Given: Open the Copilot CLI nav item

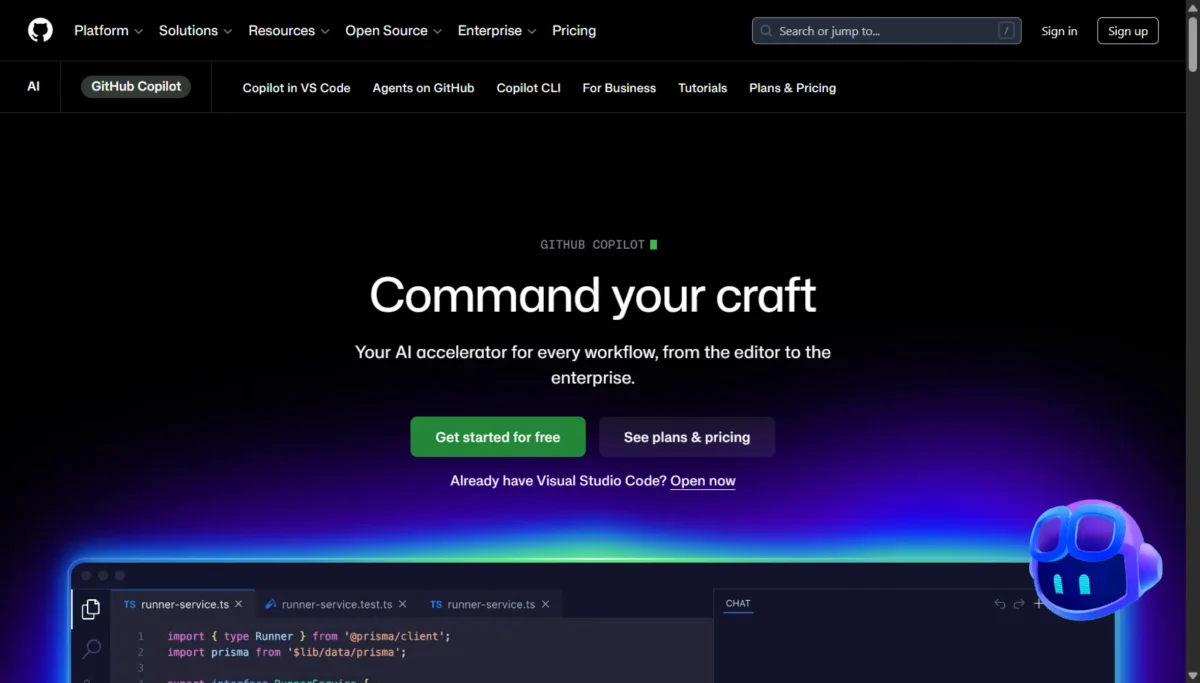Looking at the screenshot, I should coord(528,88).
